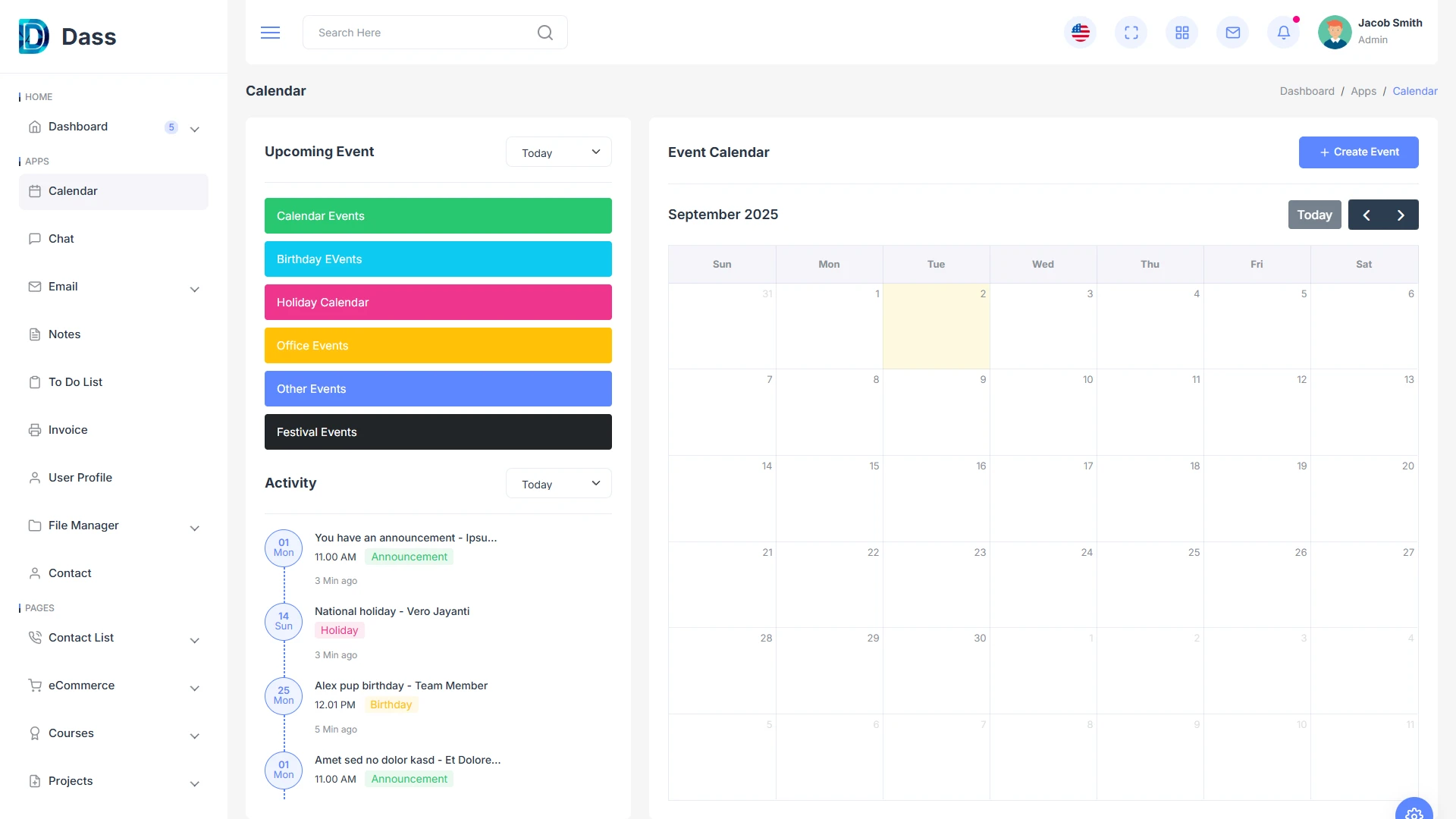Select blue Other Events category
The image size is (1456, 819).
pos(438,389)
